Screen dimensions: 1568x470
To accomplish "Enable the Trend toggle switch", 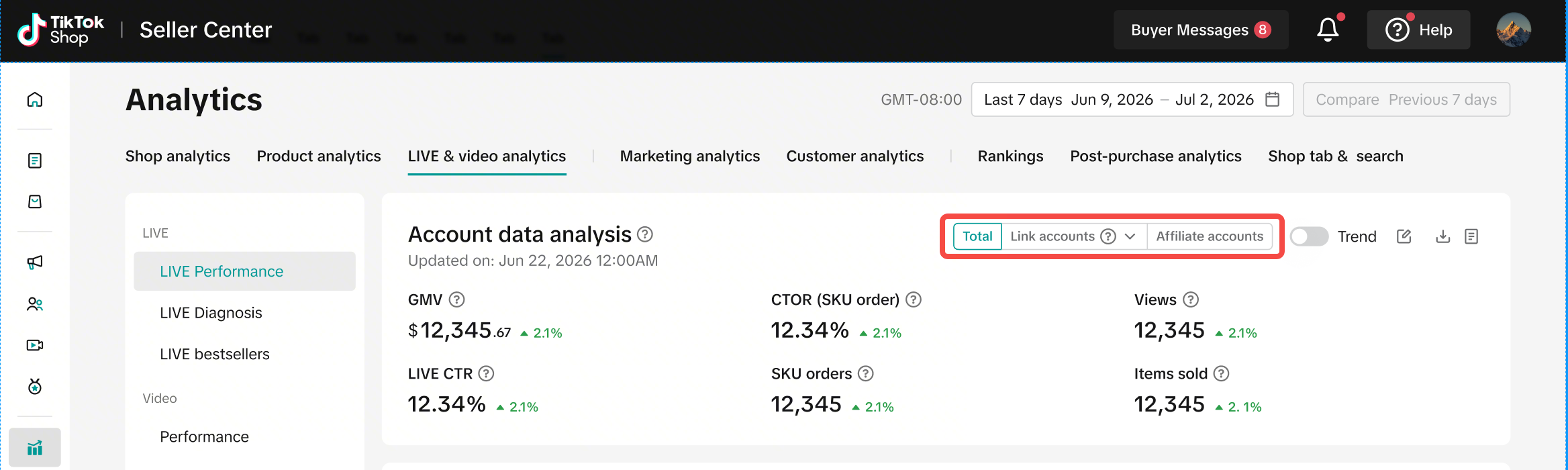I will click(1309, 236).
